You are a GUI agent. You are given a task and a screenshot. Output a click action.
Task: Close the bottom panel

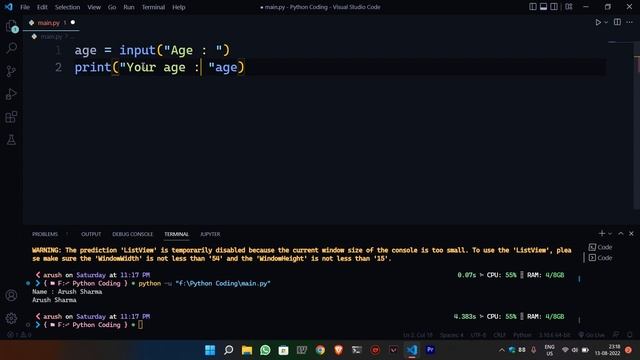[x=631, y=233]
